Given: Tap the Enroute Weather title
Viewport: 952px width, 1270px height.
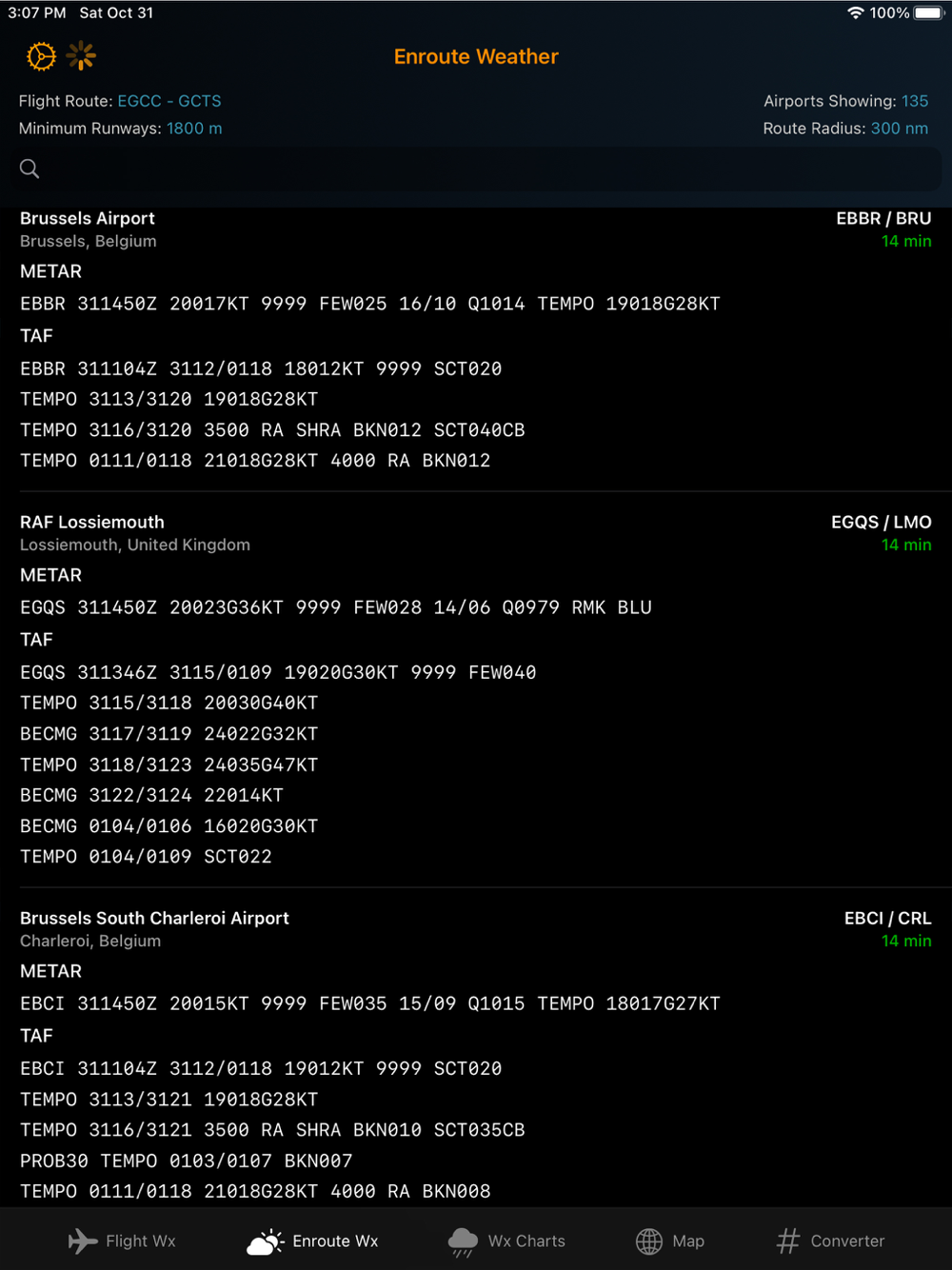Looking at the screenshot, I should click(x=476, y=57).
